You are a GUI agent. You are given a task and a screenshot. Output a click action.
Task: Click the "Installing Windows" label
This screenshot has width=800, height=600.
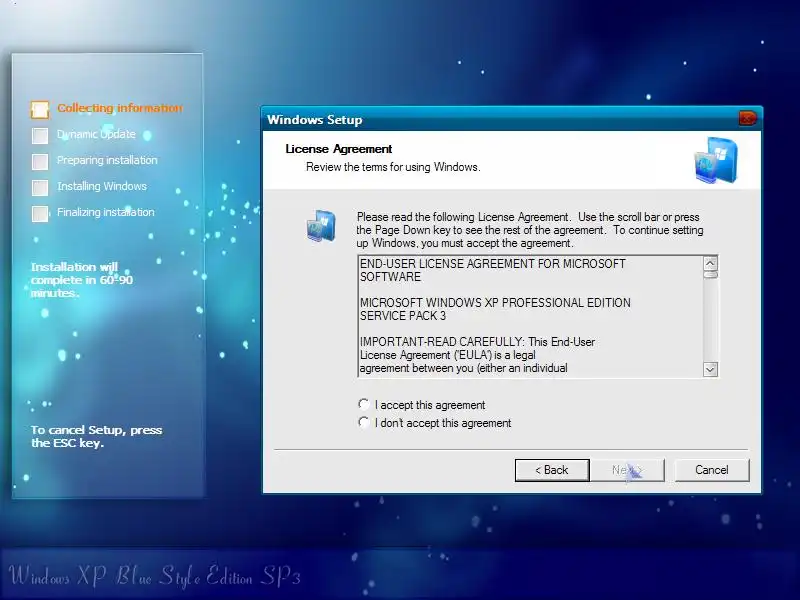[x=102, y=186]
